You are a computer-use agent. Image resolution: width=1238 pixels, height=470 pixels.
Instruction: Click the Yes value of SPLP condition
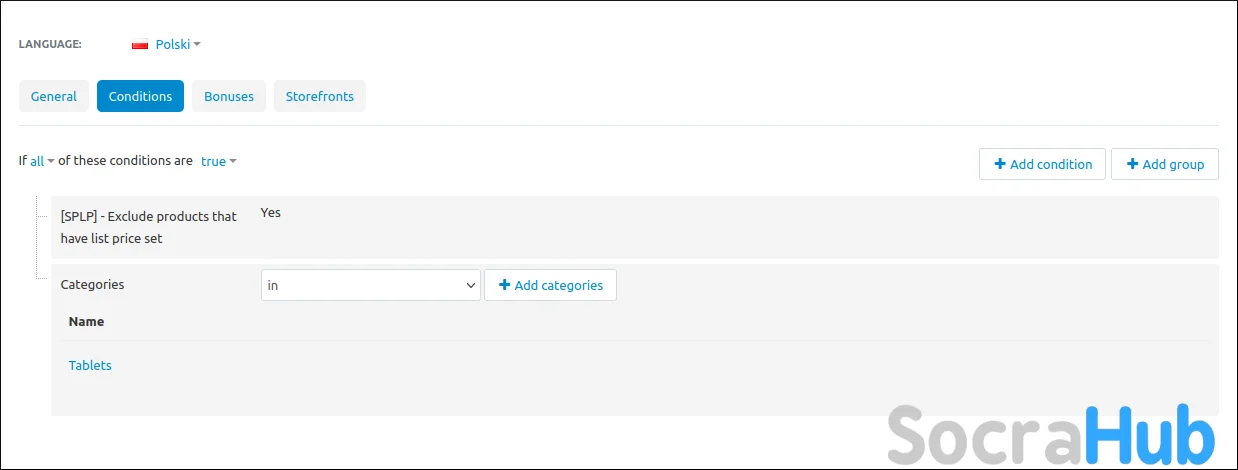pos(270,213)
